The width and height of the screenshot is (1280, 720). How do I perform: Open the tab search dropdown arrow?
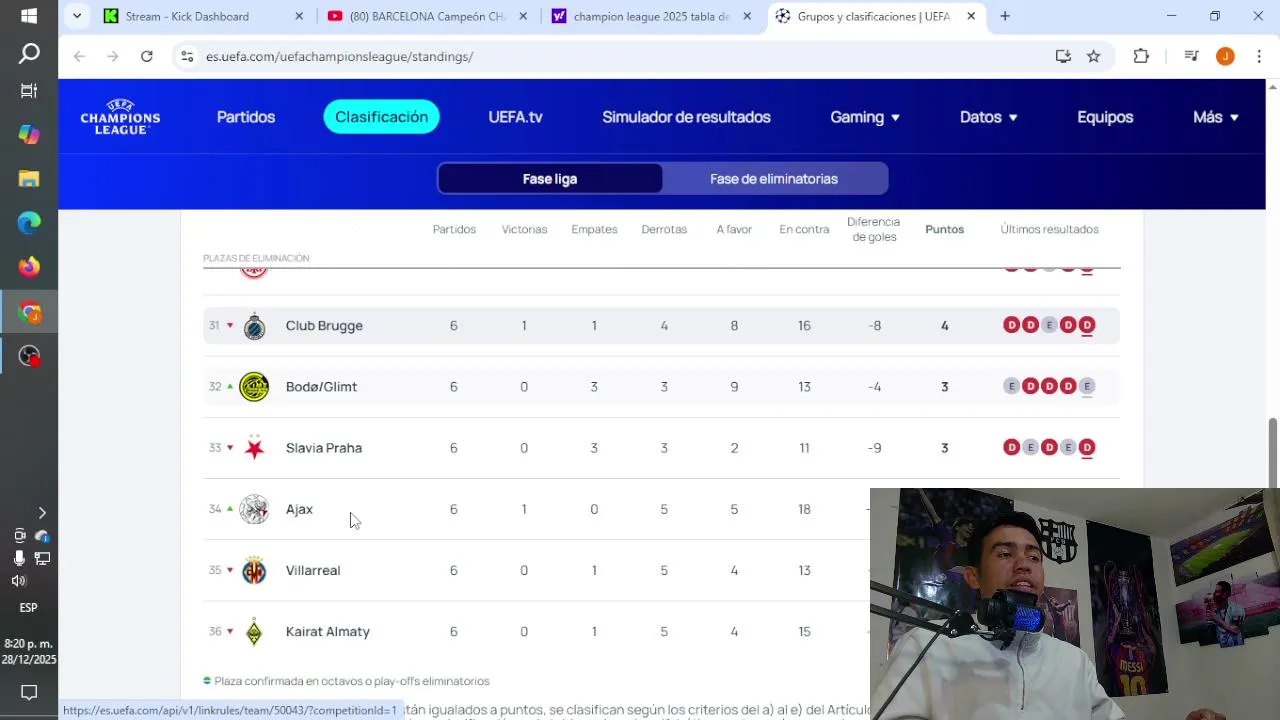coord(77,16)
